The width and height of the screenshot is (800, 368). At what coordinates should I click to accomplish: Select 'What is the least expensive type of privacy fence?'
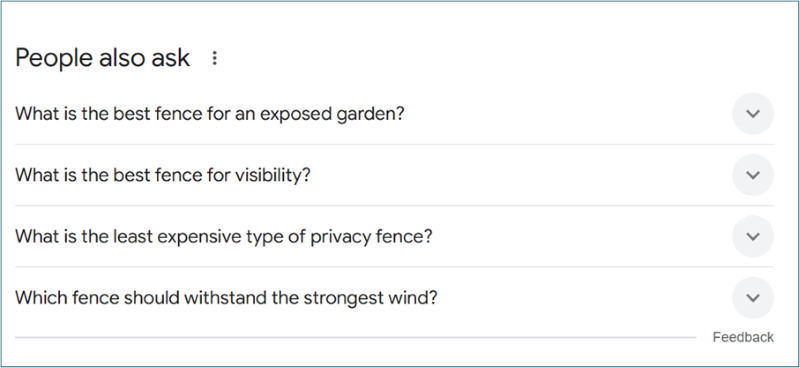click(x=223, y=236)
